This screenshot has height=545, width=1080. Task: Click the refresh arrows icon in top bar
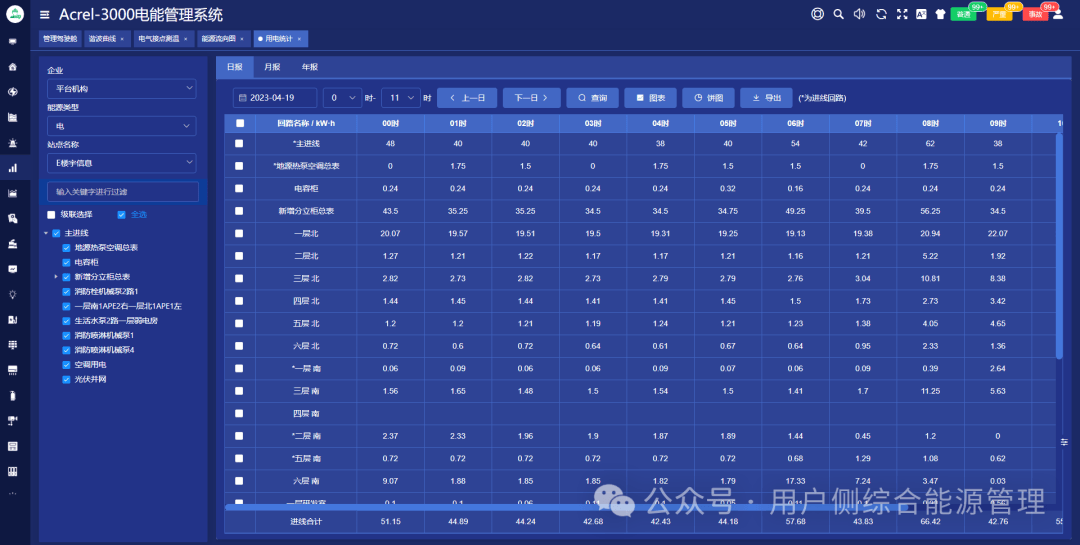[x=881, y=14]
